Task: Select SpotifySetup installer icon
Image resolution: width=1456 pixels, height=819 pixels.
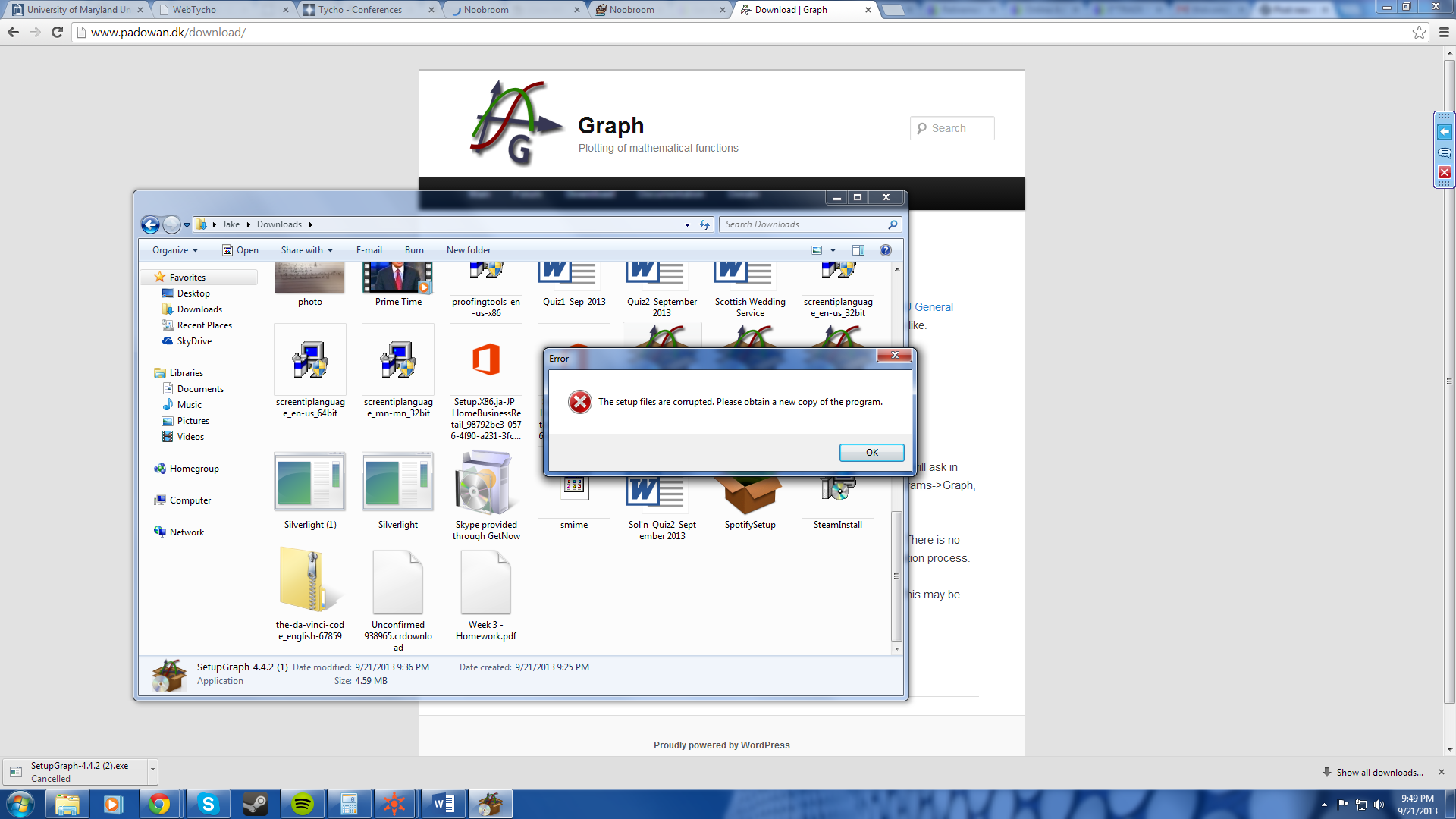Action: [750, 494]
